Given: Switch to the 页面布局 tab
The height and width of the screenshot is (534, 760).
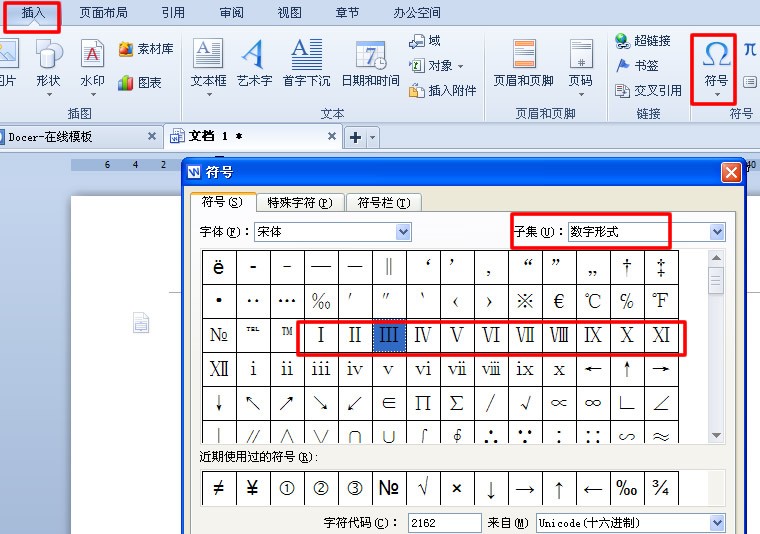Looking at the screenshot, I should pos(103,13).
